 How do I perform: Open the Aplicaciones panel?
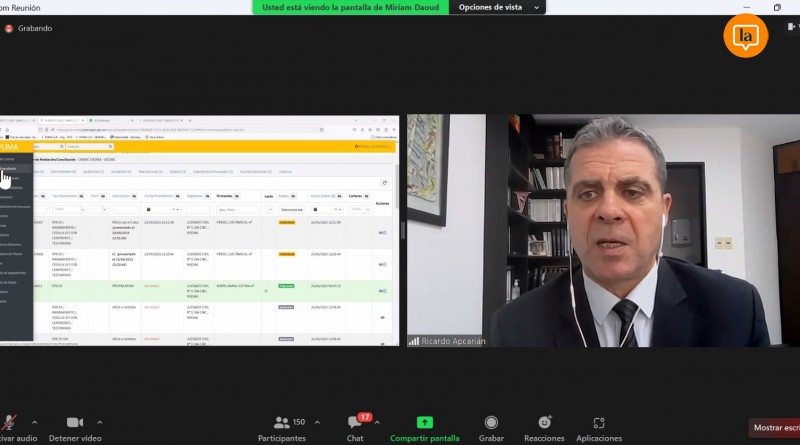[x=599, y=423]
